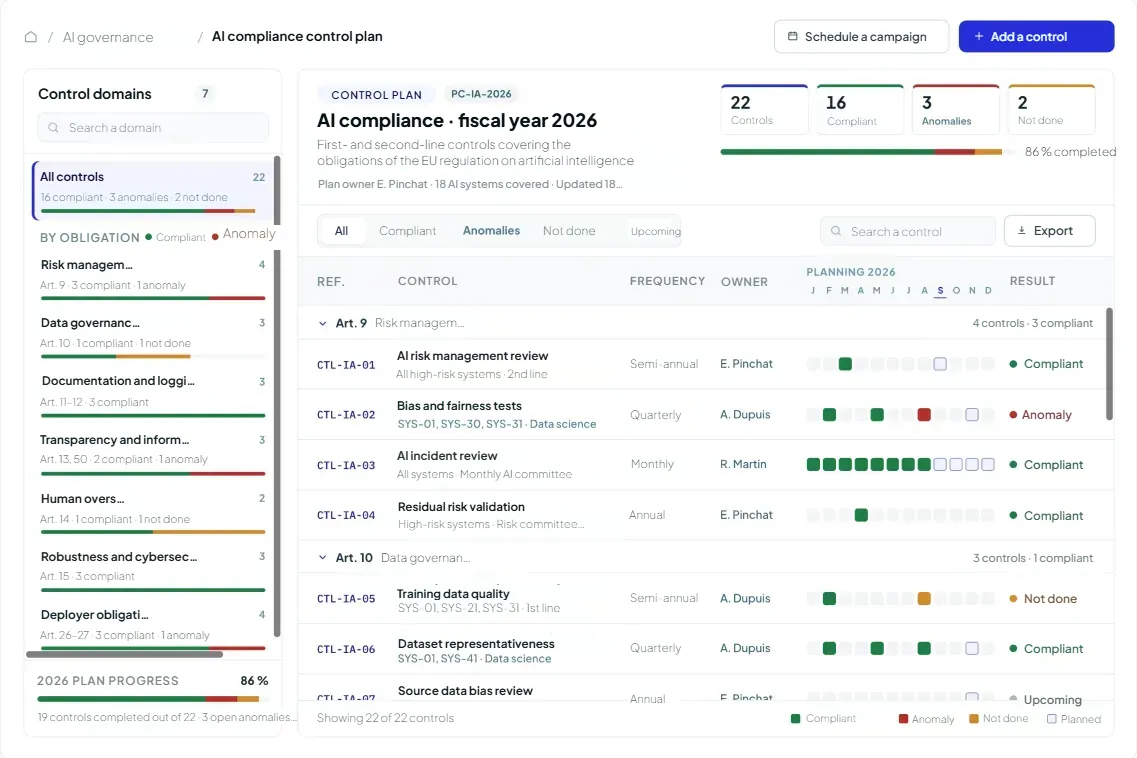1137x758 pixels.
Task: Switch to the Compliant filter tab
Action: 408,231
